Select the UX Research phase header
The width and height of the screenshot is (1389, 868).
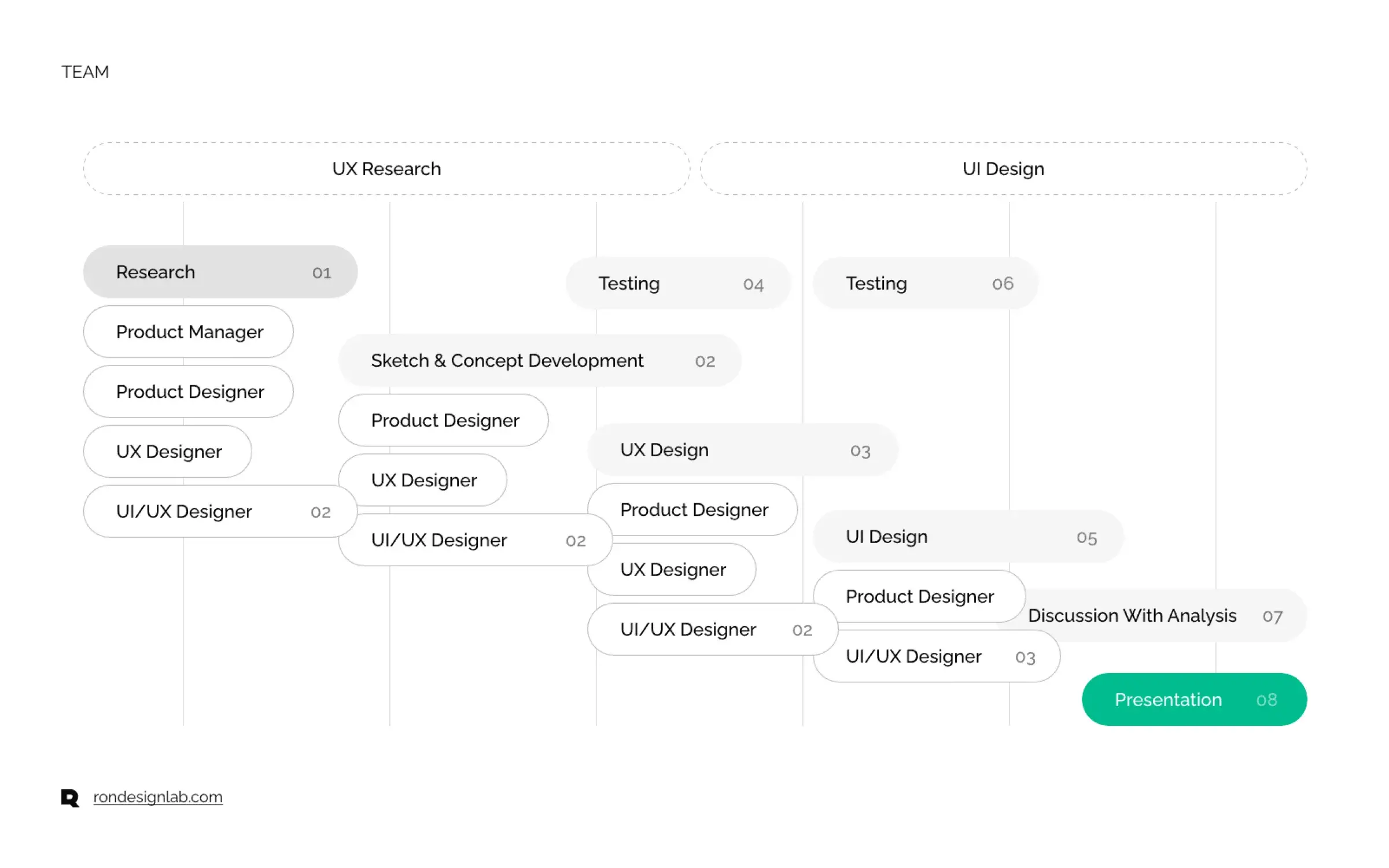click(386, 169)
